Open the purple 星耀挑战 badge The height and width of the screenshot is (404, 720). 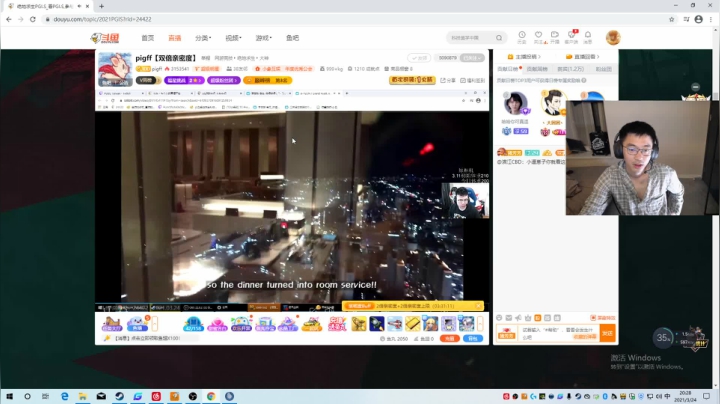[x=184, y=80]
